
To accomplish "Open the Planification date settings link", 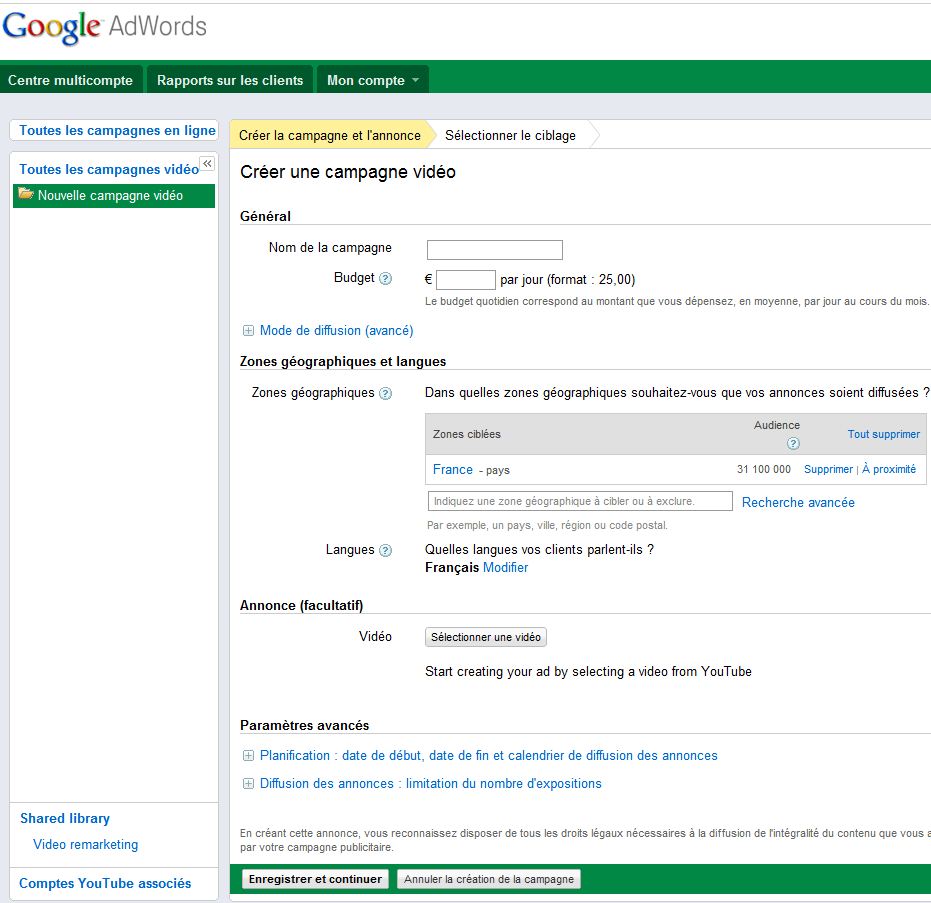I will click(489, 755).
